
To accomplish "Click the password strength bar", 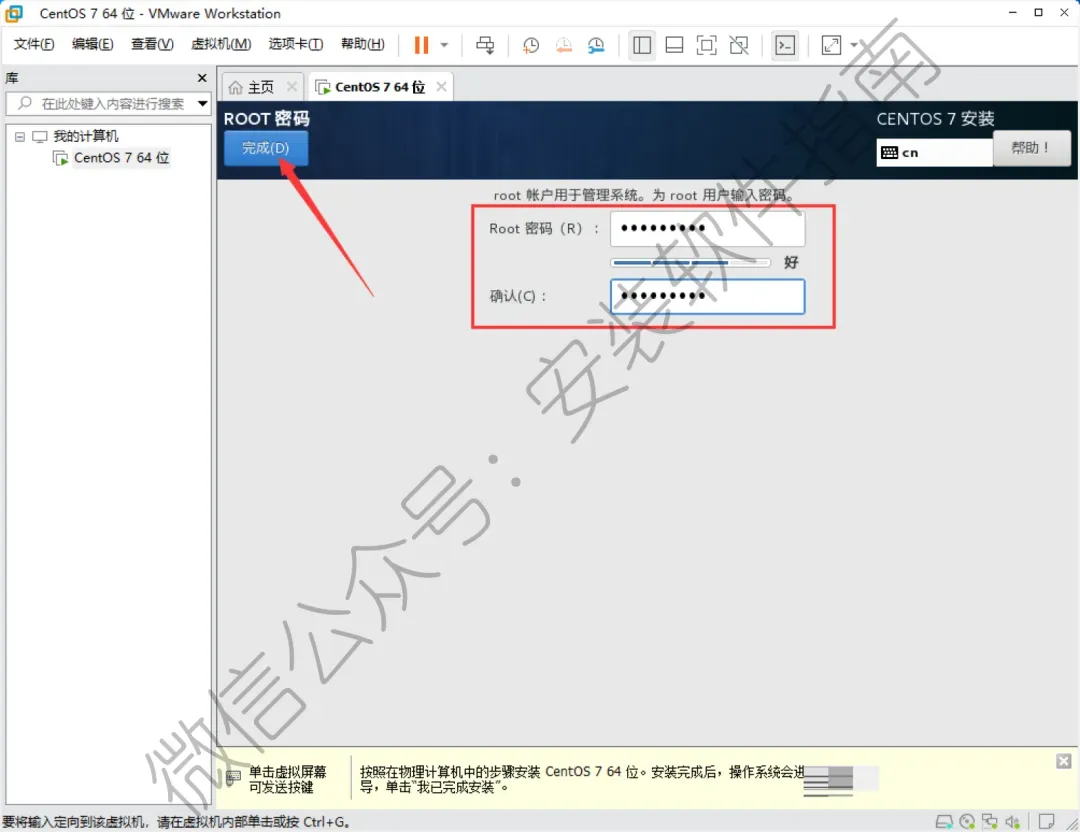I will click(x=690, y=262).
